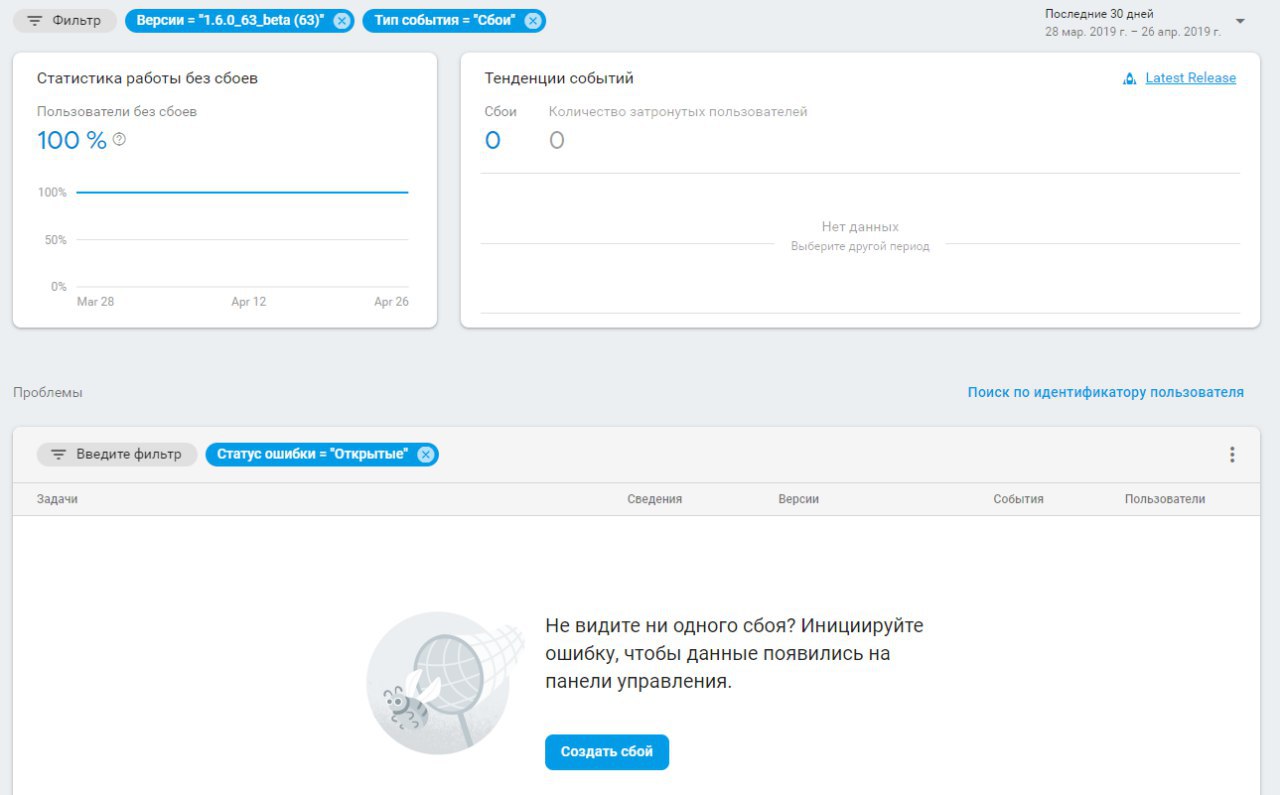Click the 100 % crash-free value
The height and width of the screenshot is (795, 1280).
pos(72,140)
